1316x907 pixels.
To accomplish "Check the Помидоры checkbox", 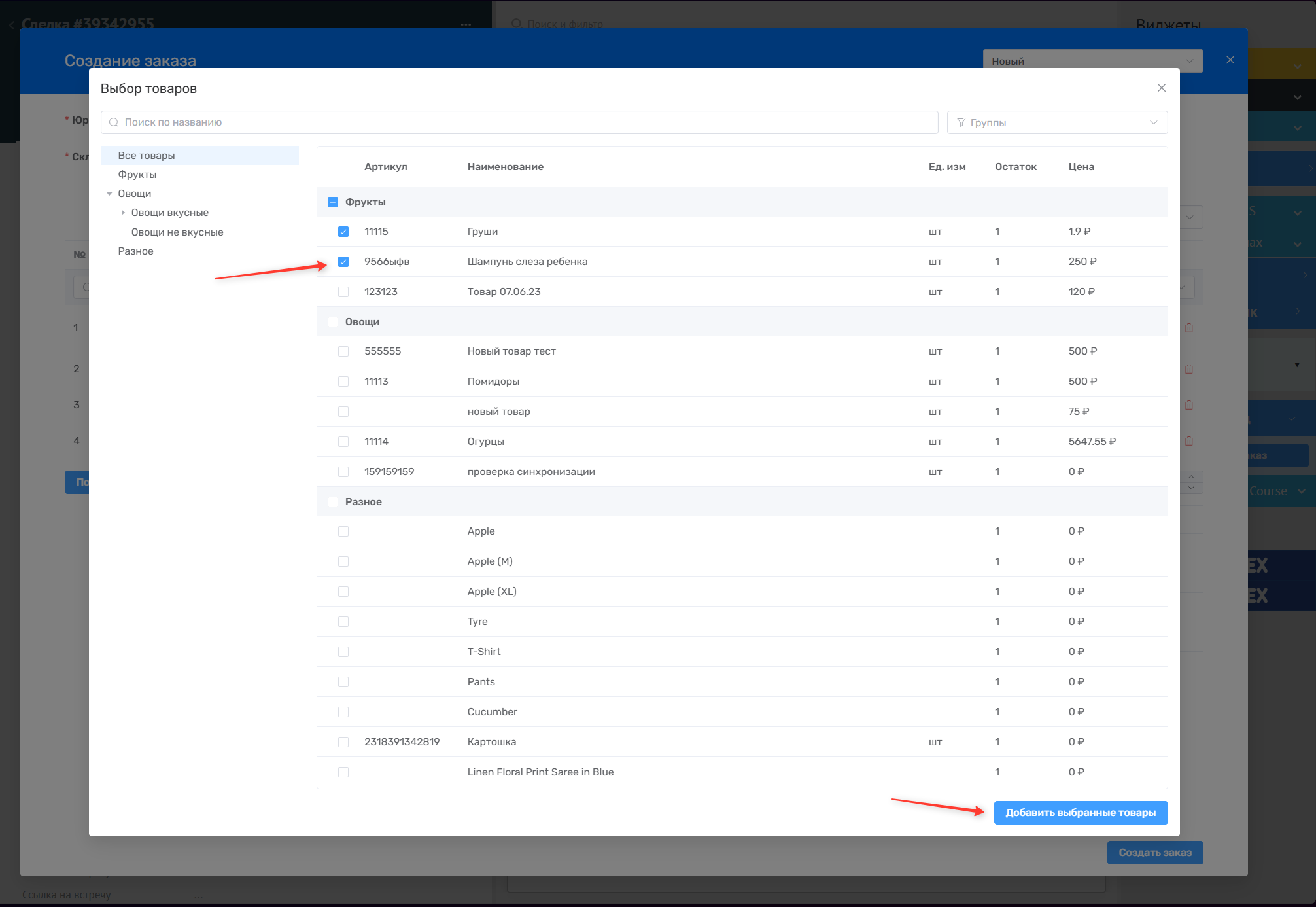I will click(343, 382).
